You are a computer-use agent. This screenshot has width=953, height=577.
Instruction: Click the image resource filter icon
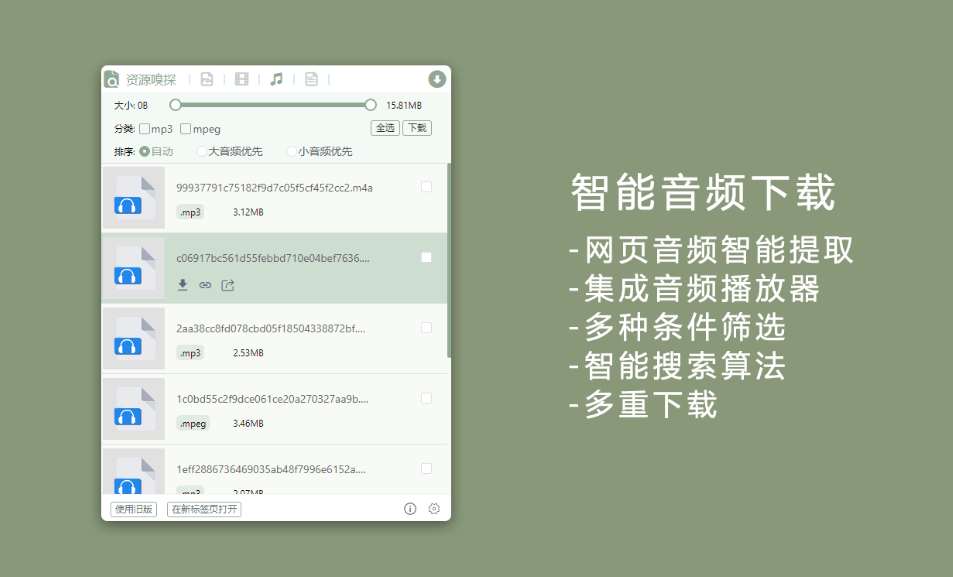pyautogui.click(x=208, y=78)
